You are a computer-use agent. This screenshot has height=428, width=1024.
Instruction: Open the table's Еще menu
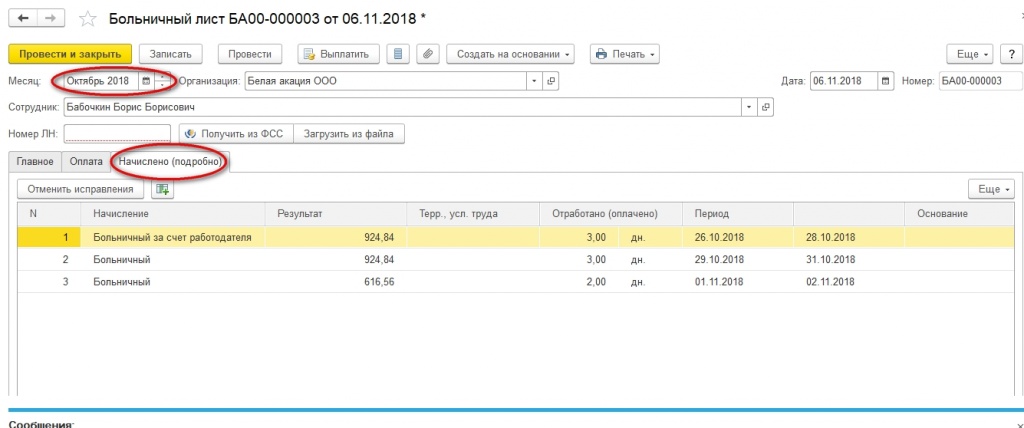point(991,189)
